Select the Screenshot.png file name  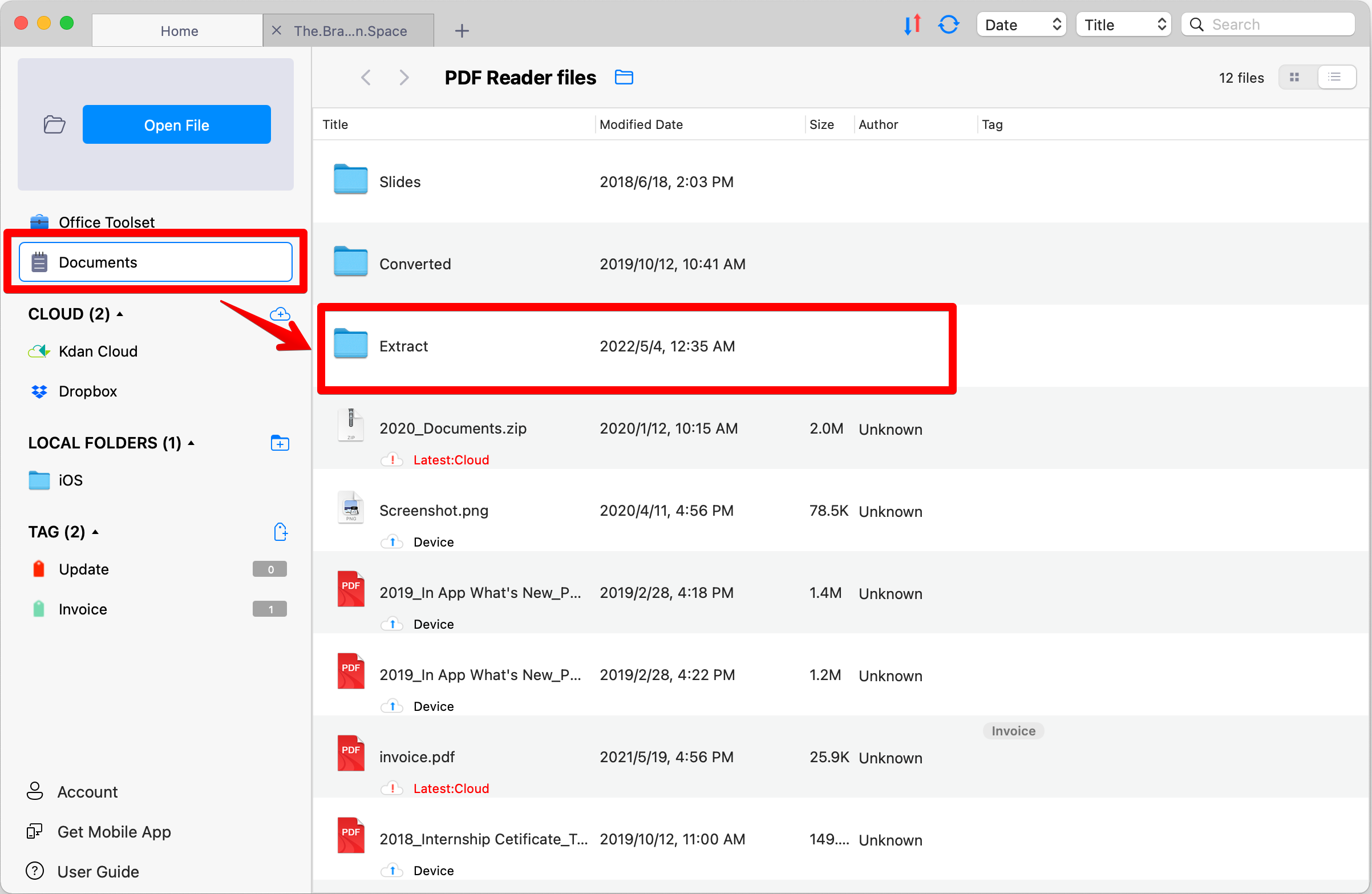pyautogui.click(x=434, y=510)
